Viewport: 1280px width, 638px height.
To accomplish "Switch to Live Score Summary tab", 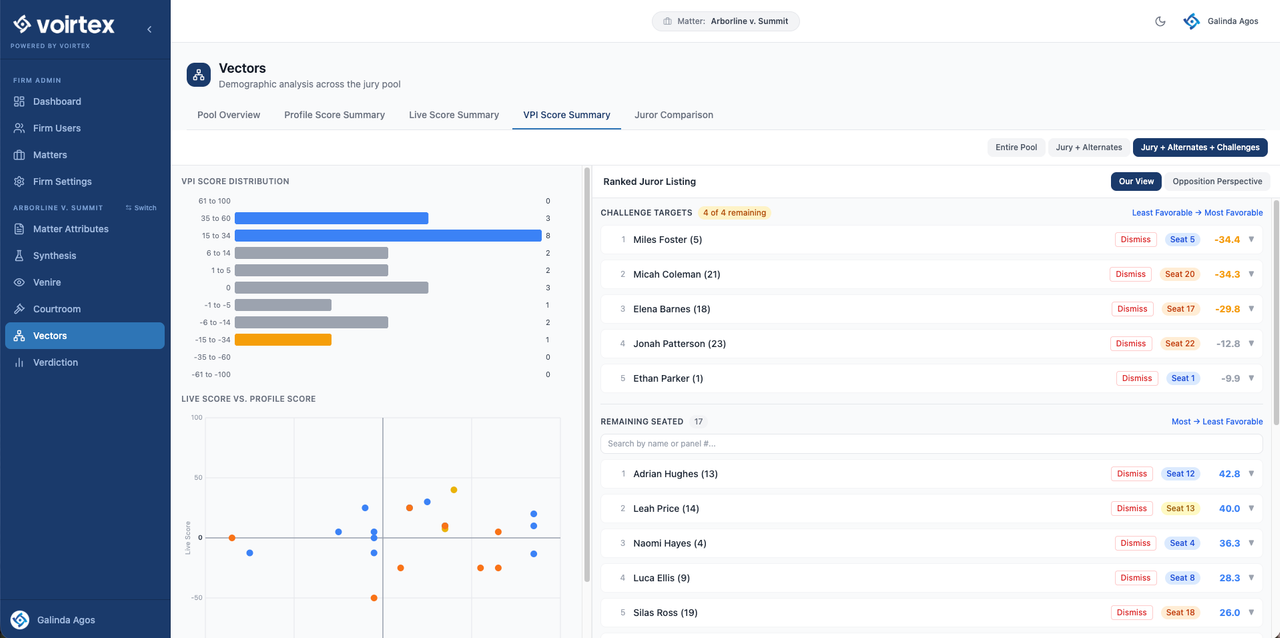I will [454, 115].
